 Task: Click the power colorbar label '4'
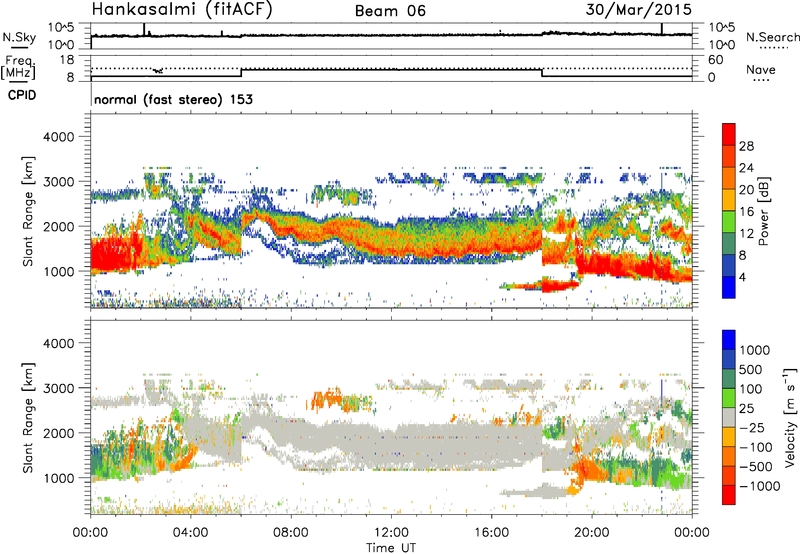pos(742,277)
